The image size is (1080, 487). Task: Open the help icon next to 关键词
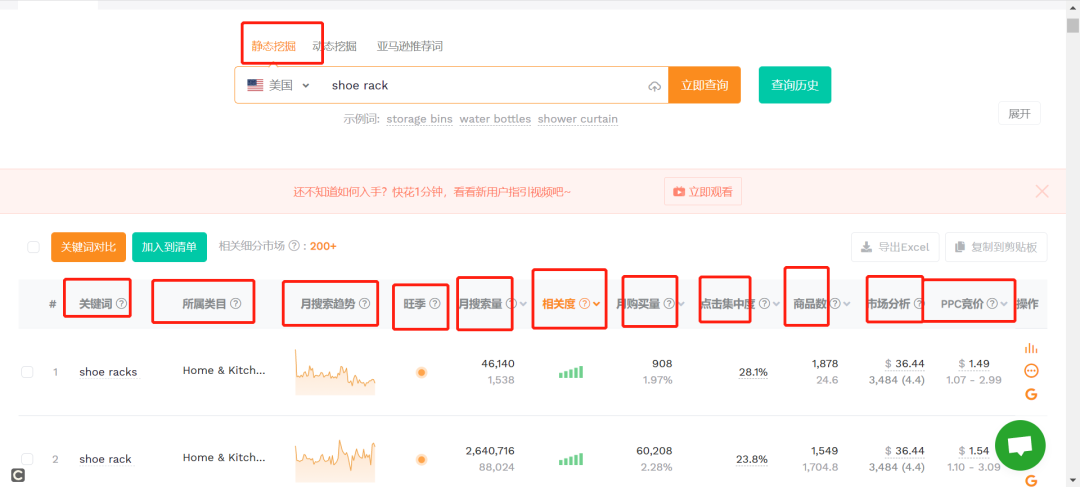pyautogui.click(x=121, y=303)
